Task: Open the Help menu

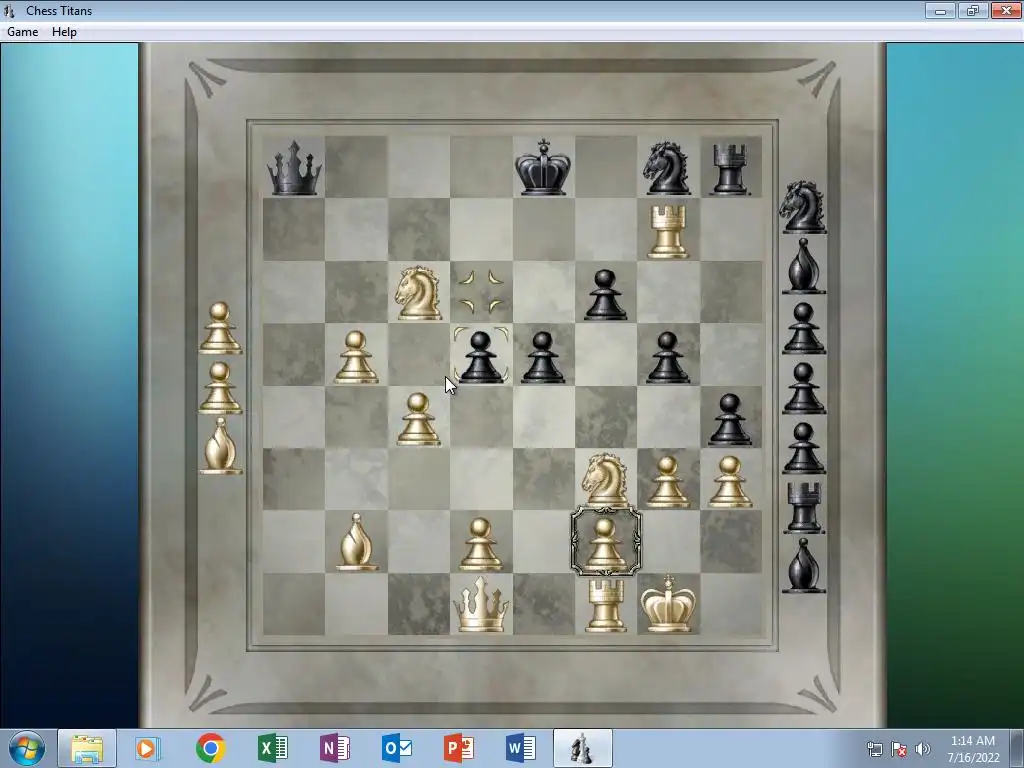Action: (x=64, y=32)
